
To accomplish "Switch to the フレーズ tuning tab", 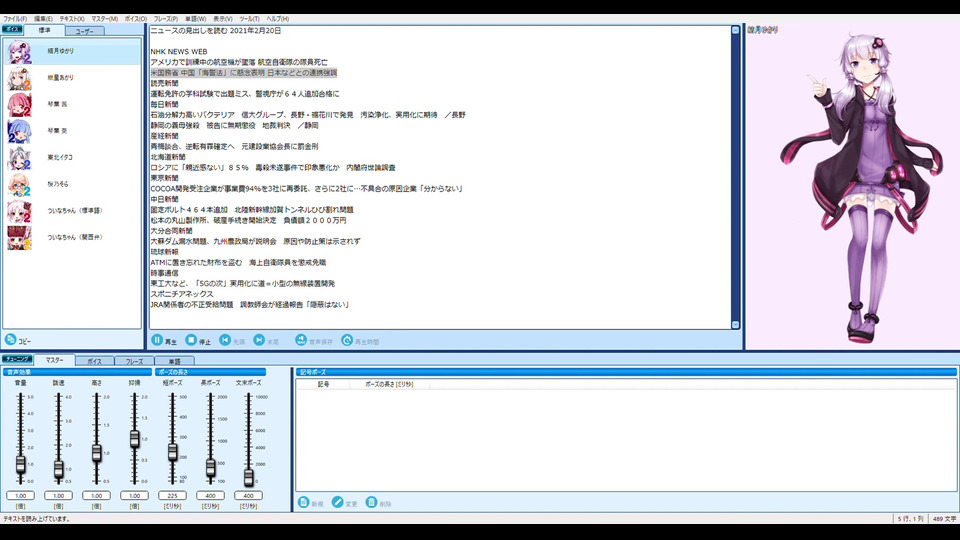I will pos(134,361).
